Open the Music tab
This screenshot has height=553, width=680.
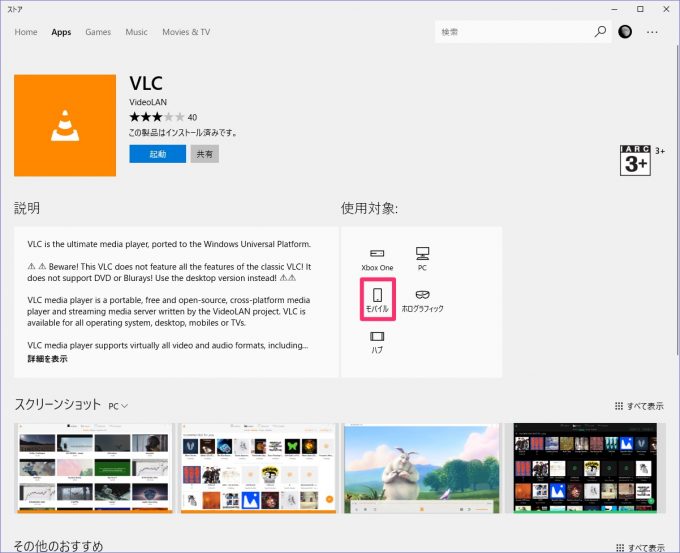(x=136, y=32)
